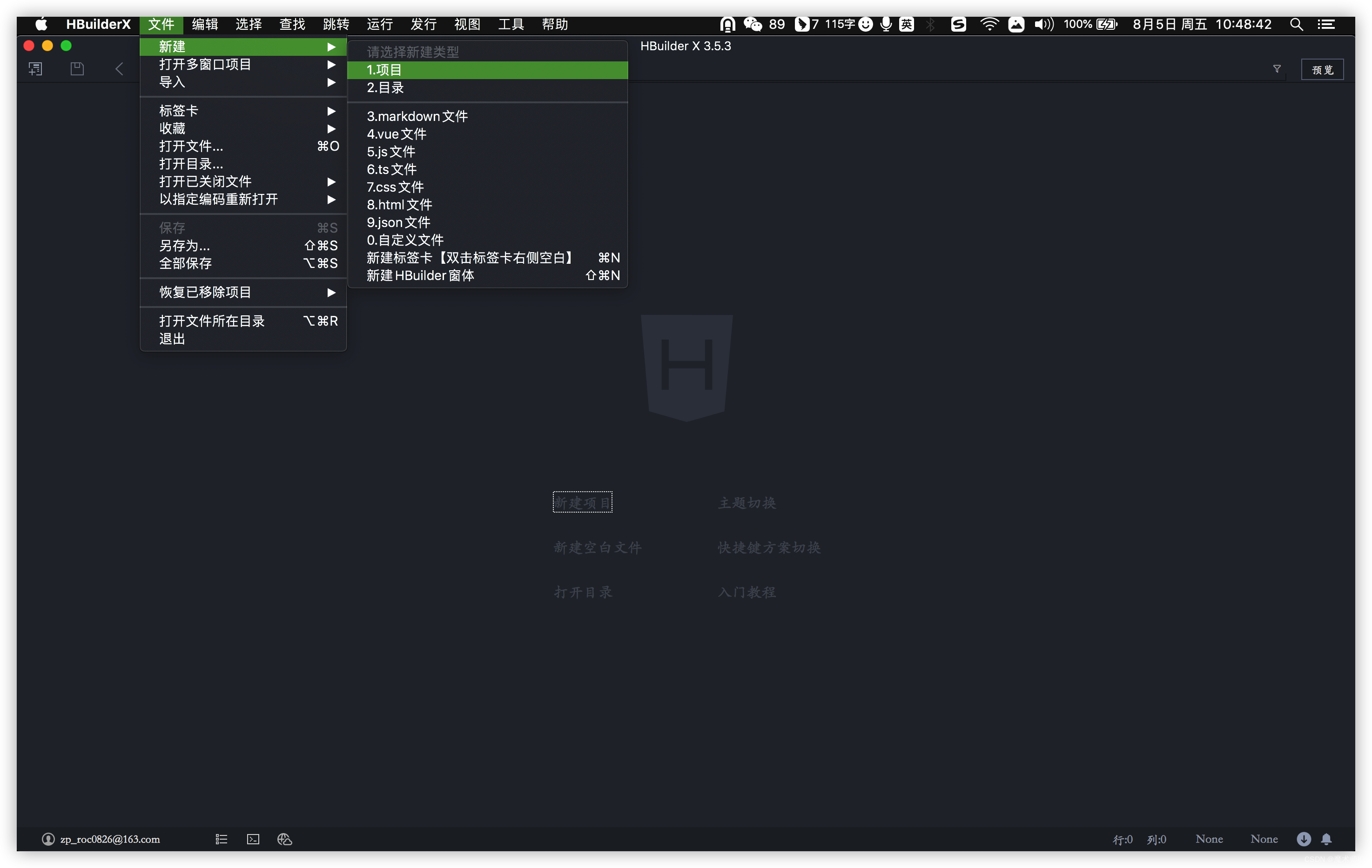Open the 运行 menu in menu bar

(379, 24)
